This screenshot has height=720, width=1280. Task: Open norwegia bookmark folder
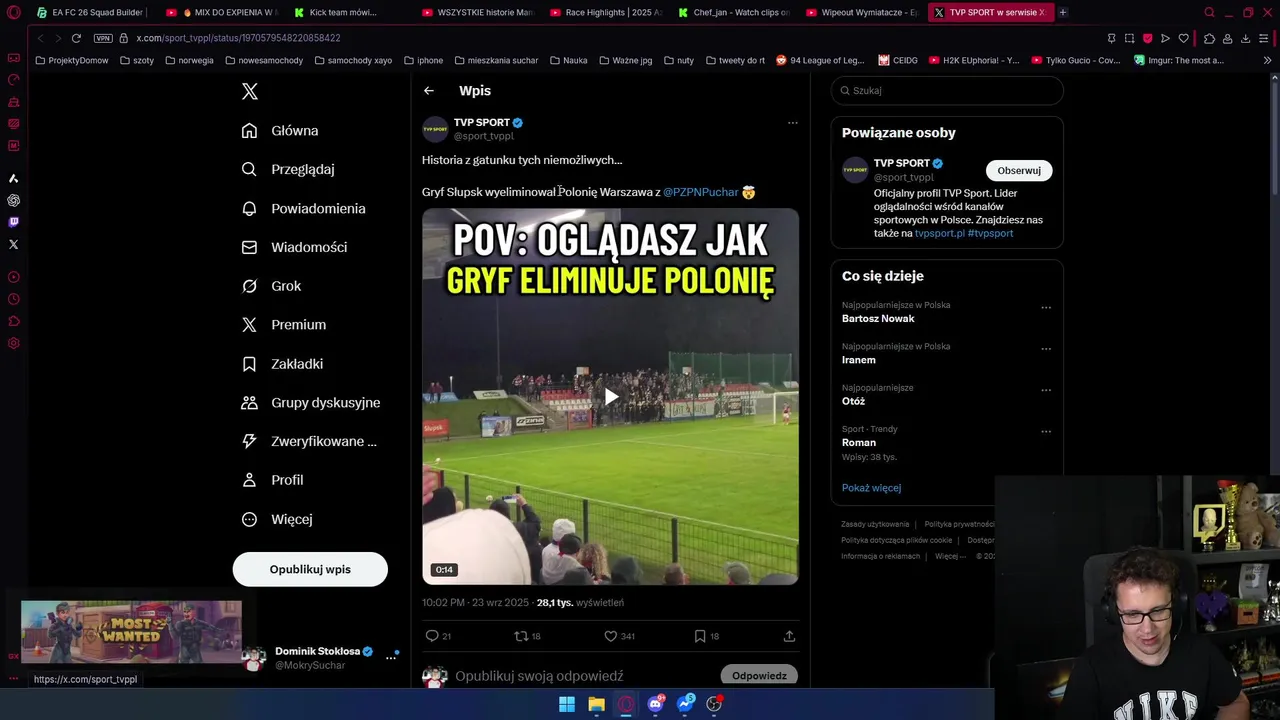[189, 60]
